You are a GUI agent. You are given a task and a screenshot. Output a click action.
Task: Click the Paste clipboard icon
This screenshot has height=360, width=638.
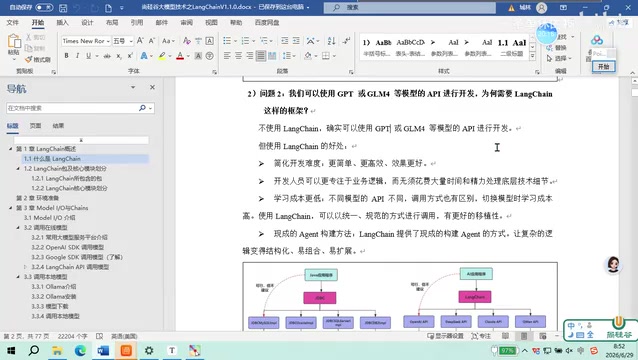tap(14, 41)
